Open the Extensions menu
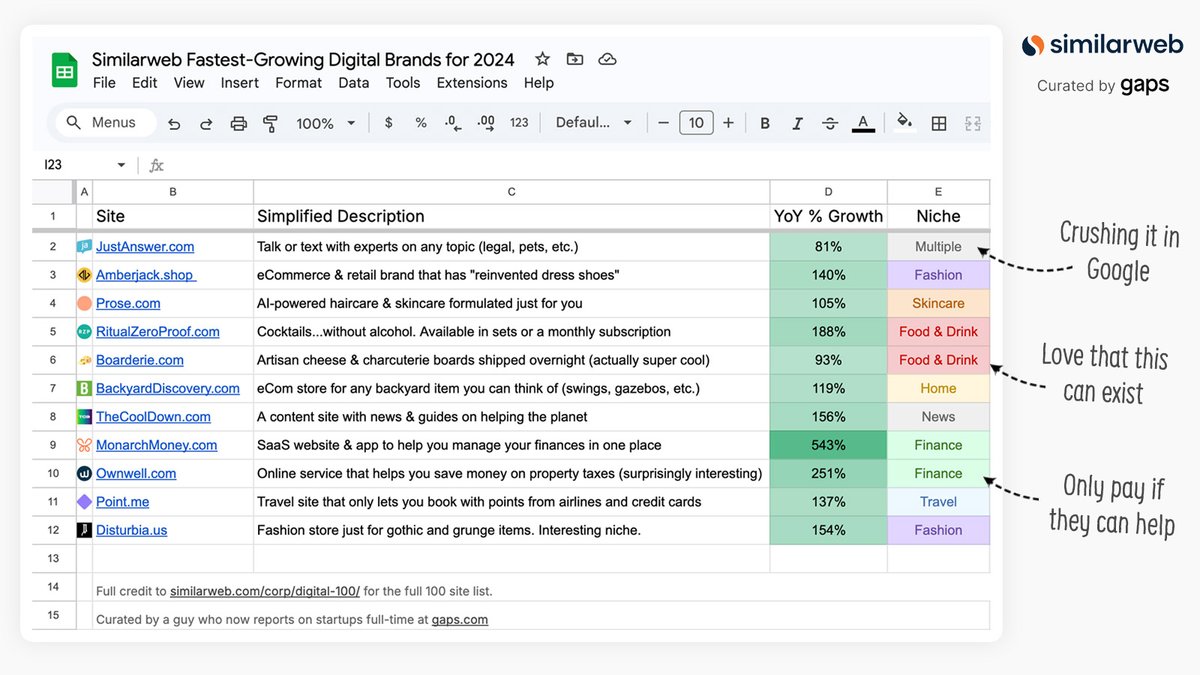 [472, 83]
